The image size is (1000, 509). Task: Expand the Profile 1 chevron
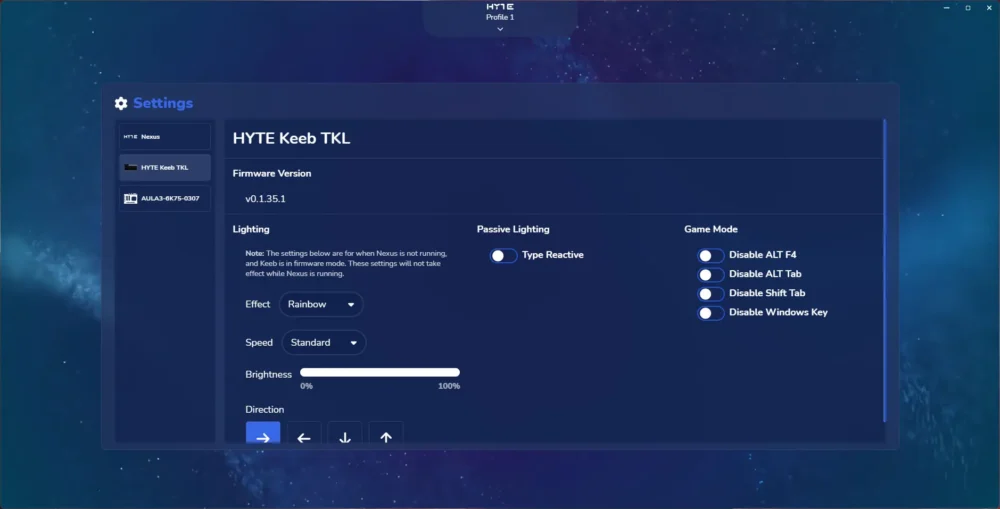coord(500,29)
